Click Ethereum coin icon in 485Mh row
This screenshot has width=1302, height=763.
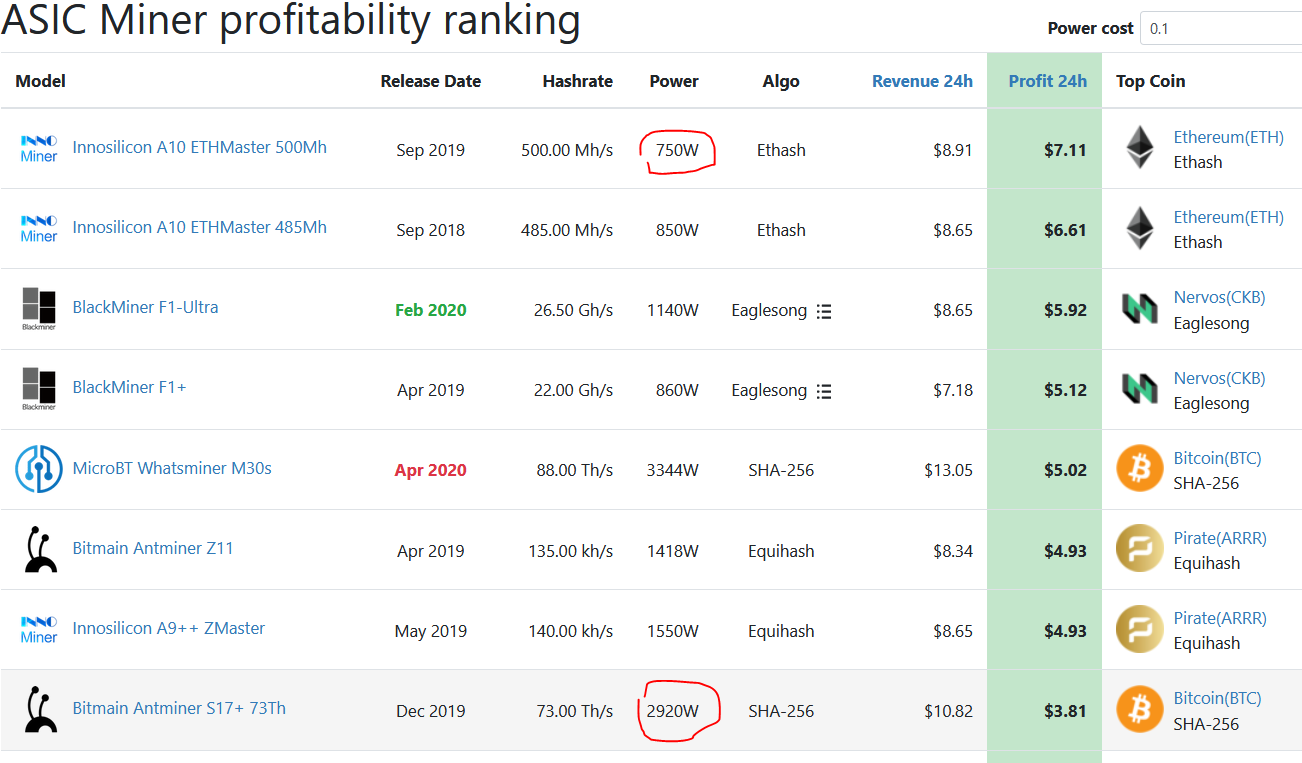[1139, 228]
